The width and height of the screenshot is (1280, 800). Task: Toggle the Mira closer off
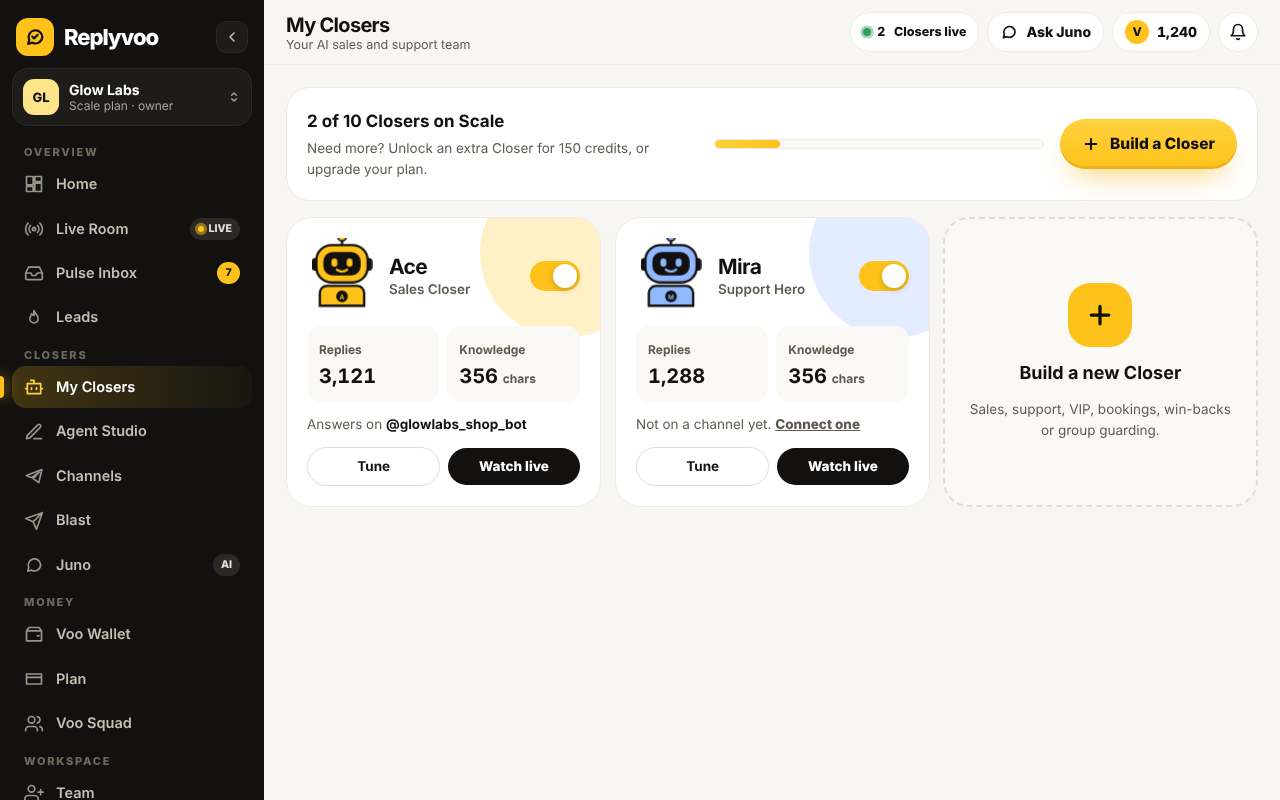(884, 276)
